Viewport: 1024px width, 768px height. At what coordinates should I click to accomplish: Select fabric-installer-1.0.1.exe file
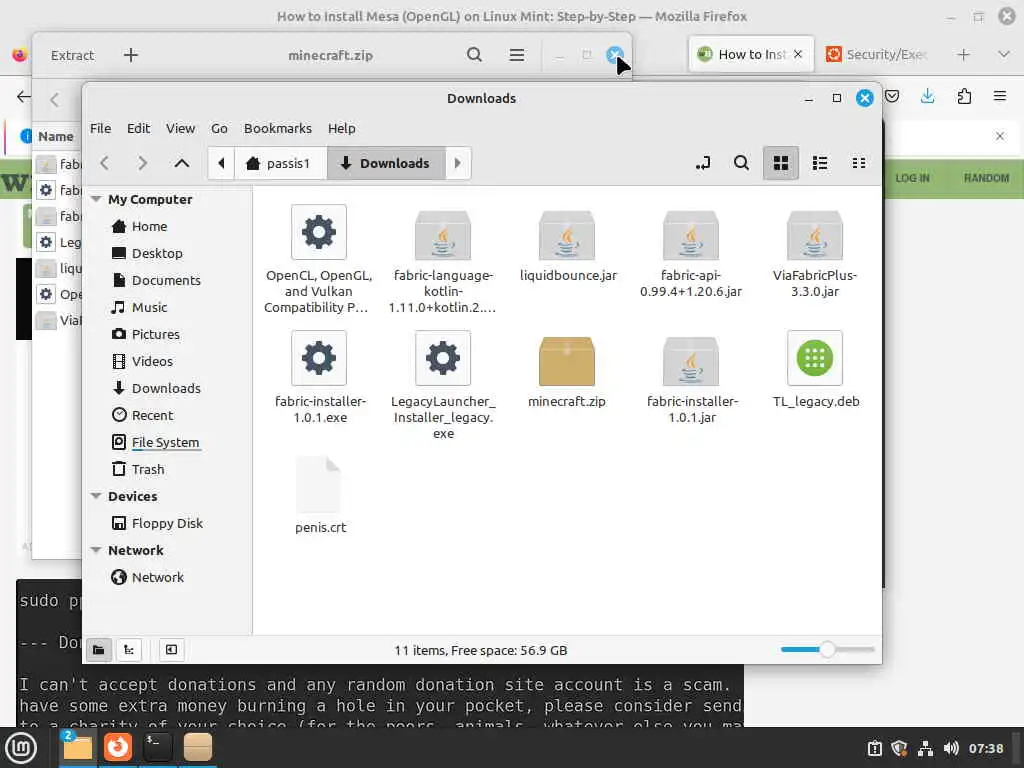(319, 377)
